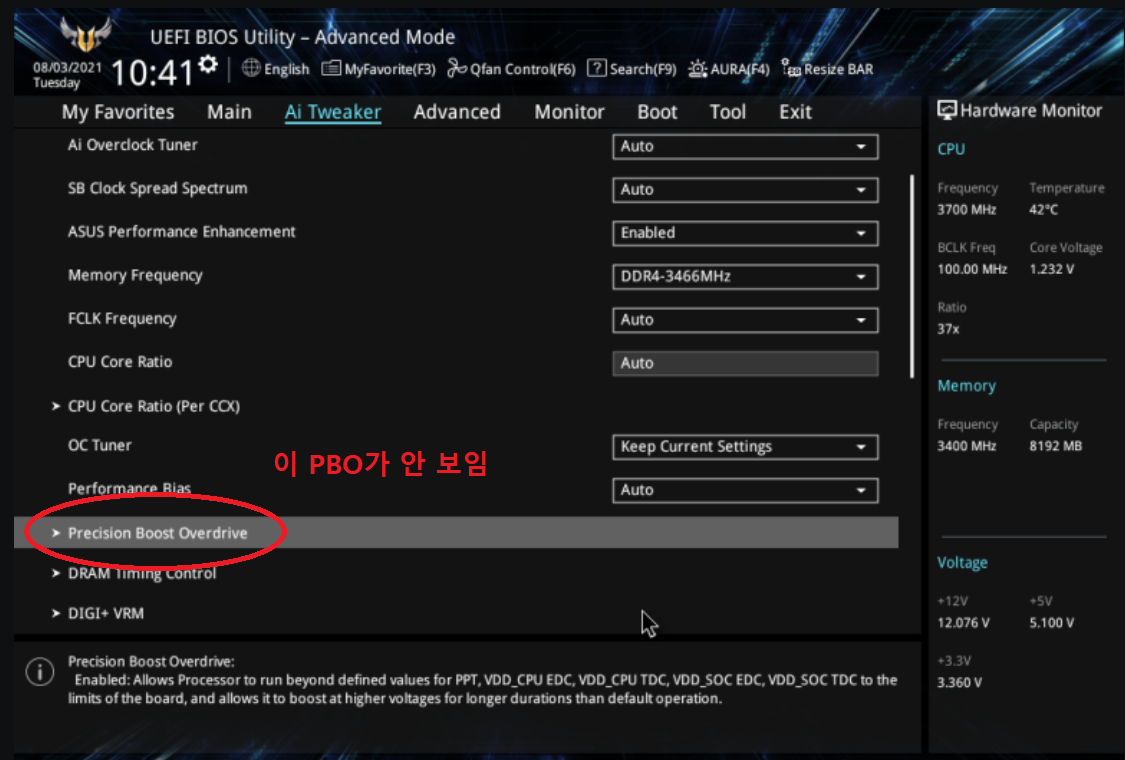Click the AURA light icon

tap(697, 68)
